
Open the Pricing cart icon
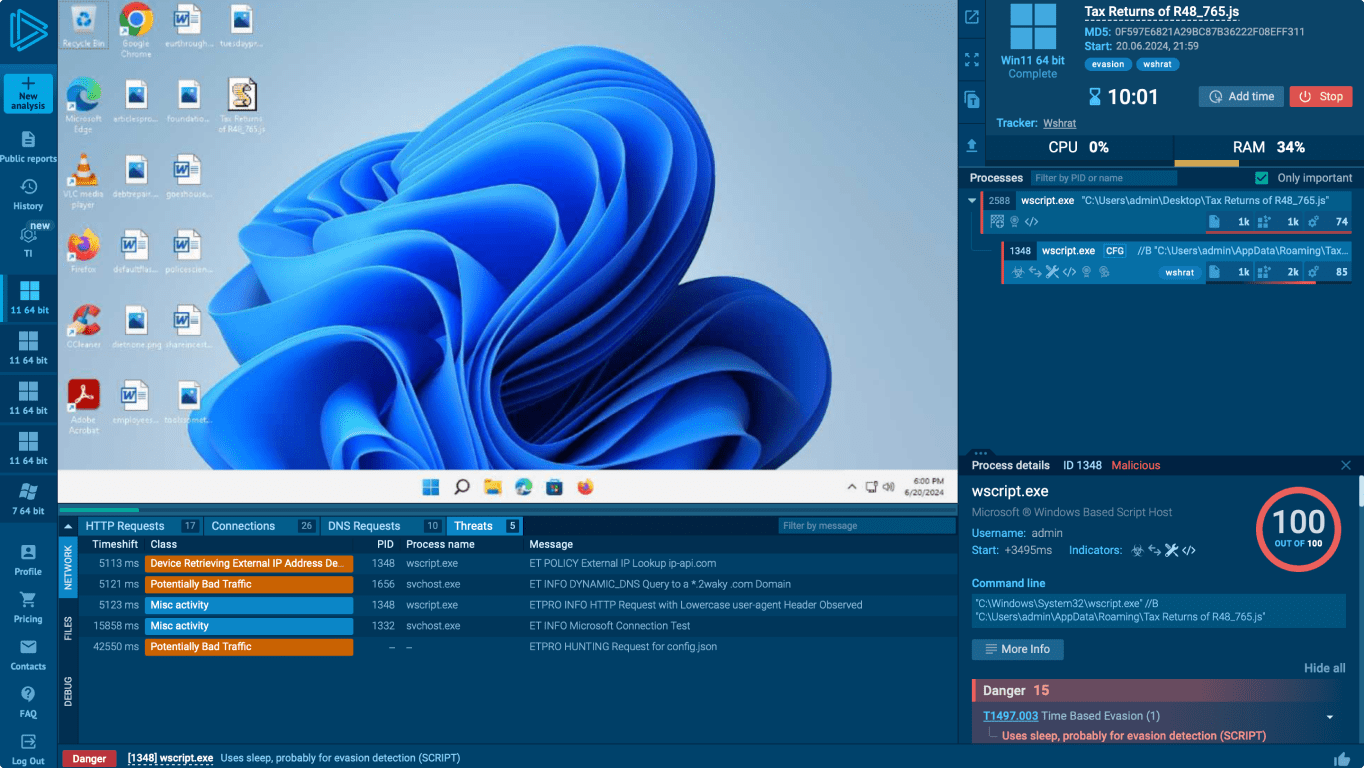tap(28, 600)
